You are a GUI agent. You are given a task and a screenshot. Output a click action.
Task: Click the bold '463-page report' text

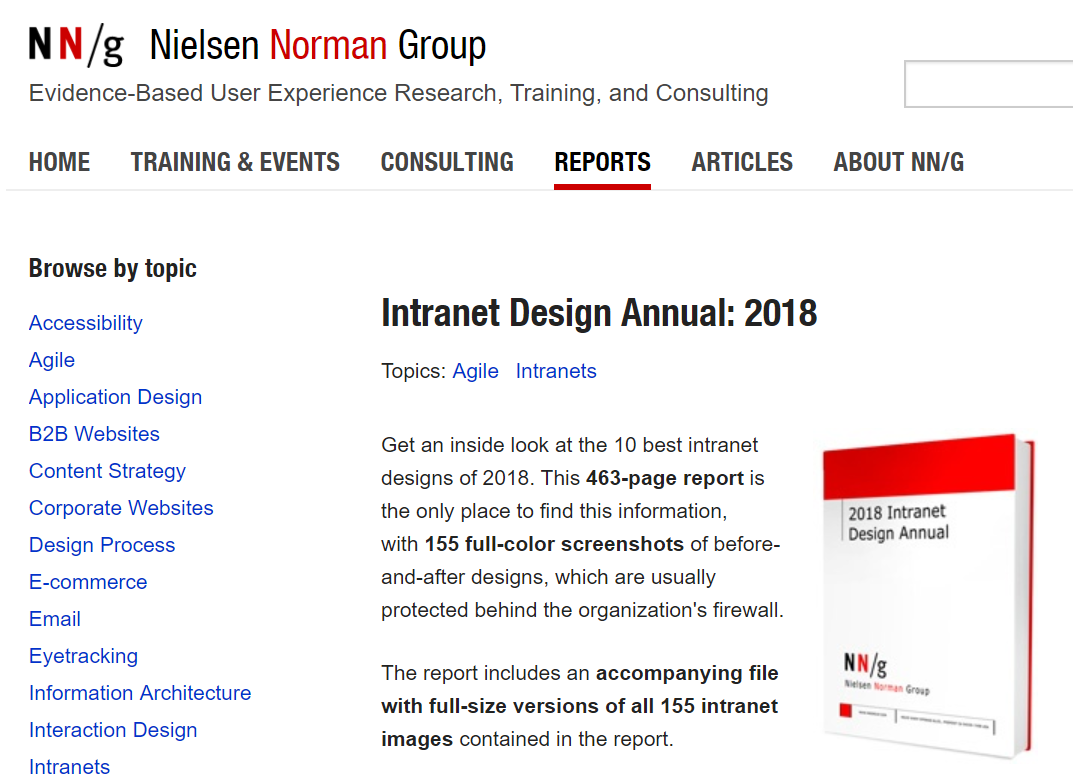tap(664, 478)
